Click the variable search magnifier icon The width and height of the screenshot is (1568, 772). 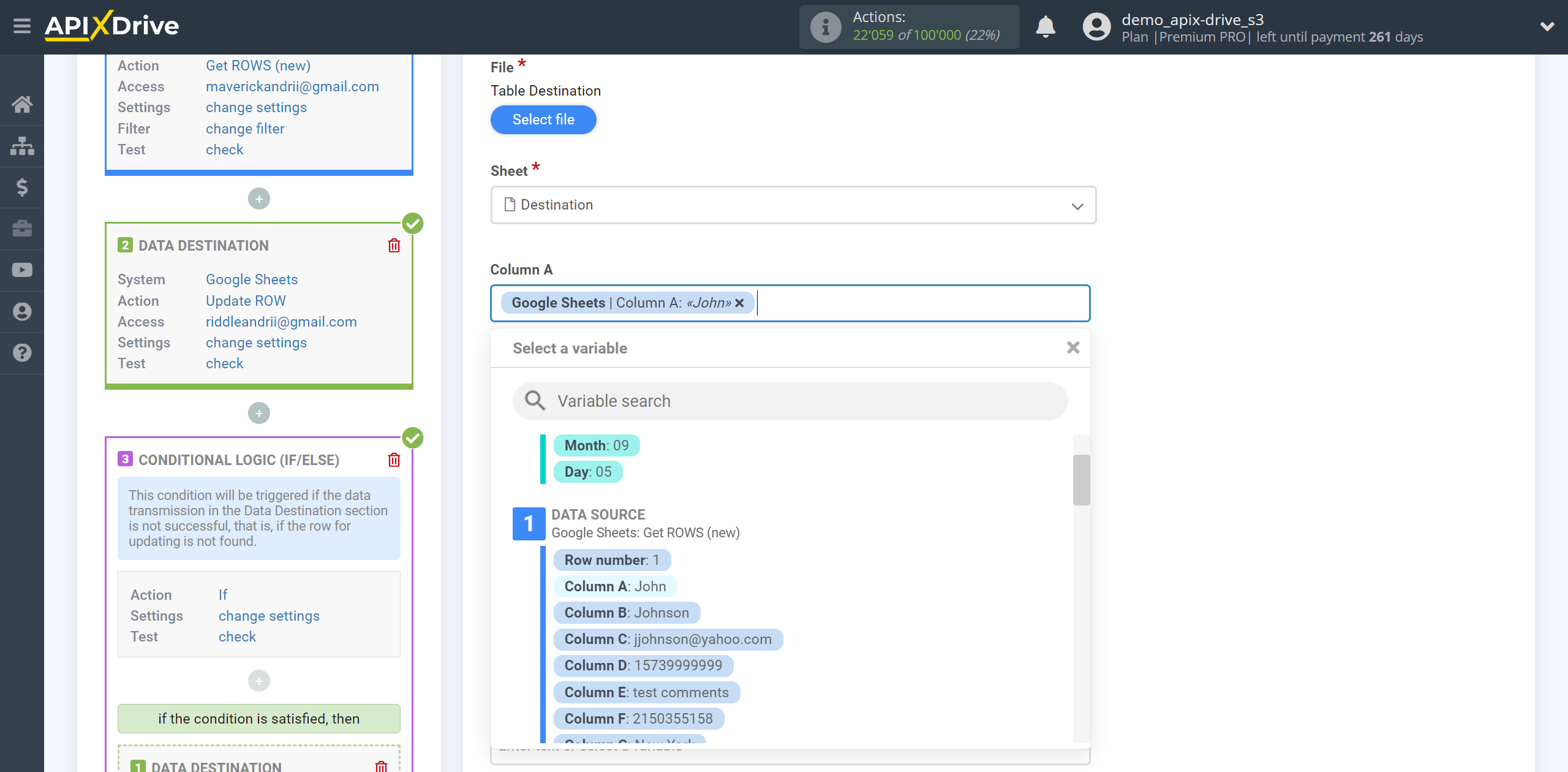[535, 401]
